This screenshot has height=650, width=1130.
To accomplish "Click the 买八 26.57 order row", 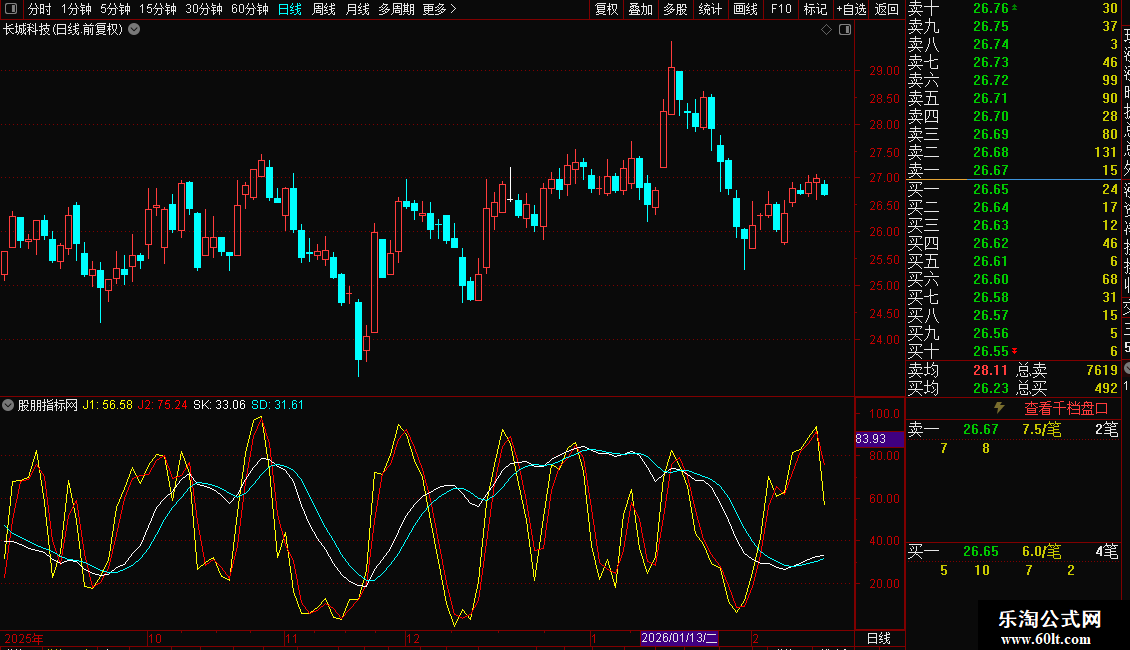I will (1013, 315).
